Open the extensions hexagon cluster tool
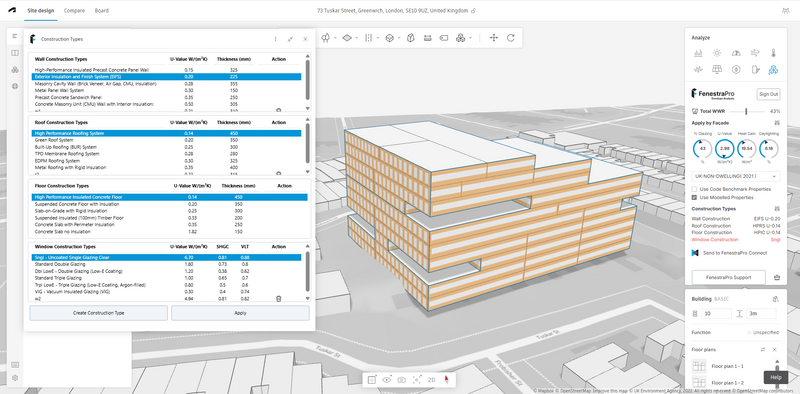 point(460,38)
